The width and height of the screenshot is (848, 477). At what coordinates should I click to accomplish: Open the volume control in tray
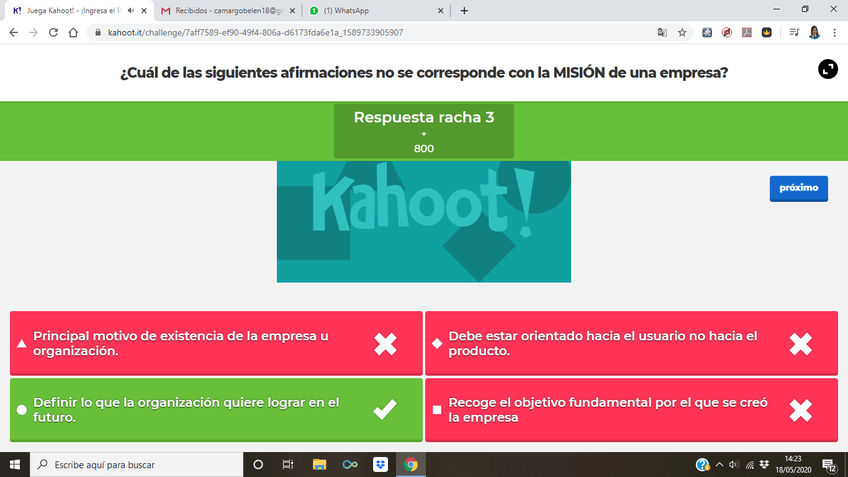pyautogui.click(x=734, y=465)
